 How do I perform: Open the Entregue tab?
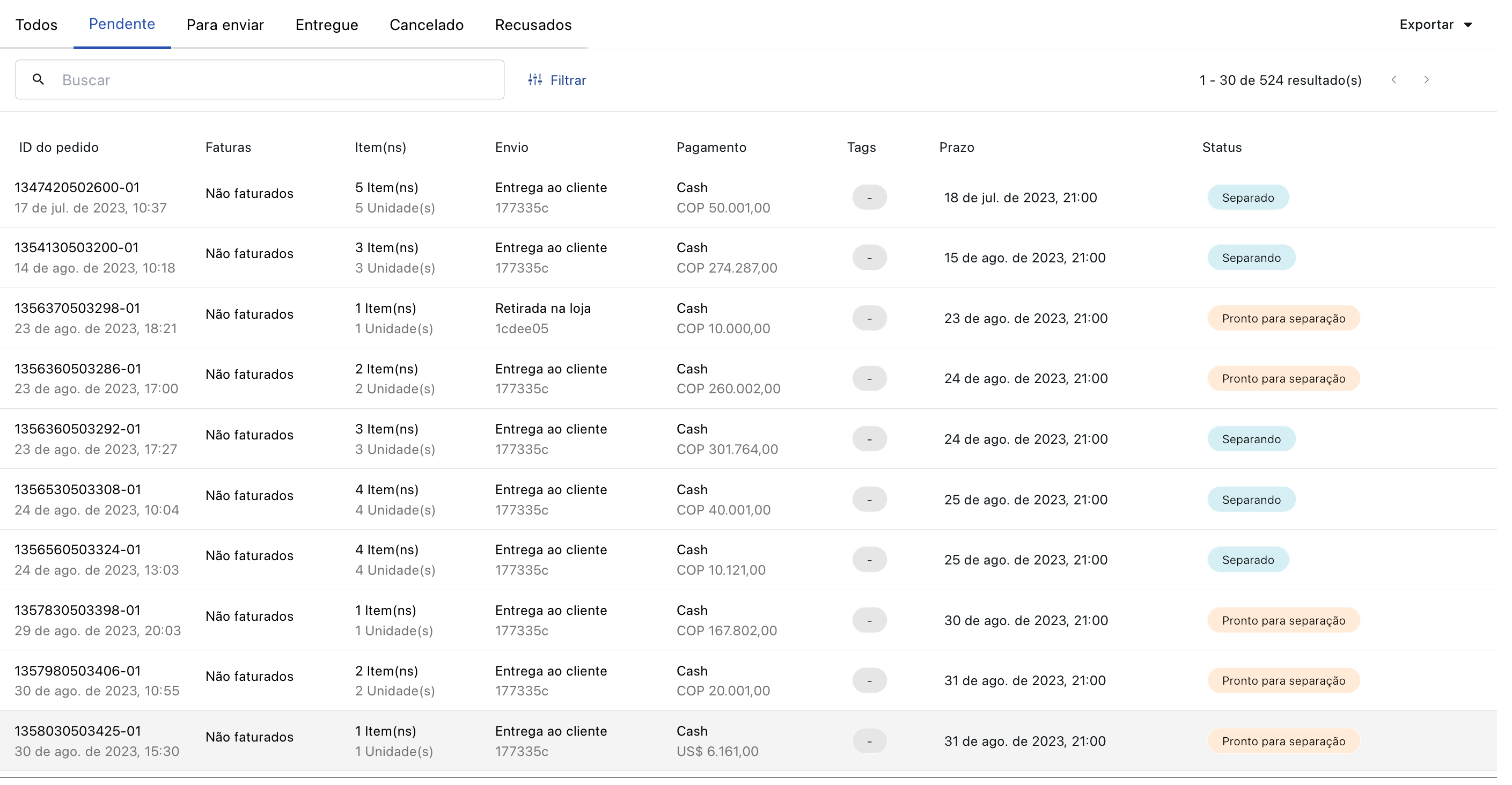pyautogui.click(x=326, y=25)
